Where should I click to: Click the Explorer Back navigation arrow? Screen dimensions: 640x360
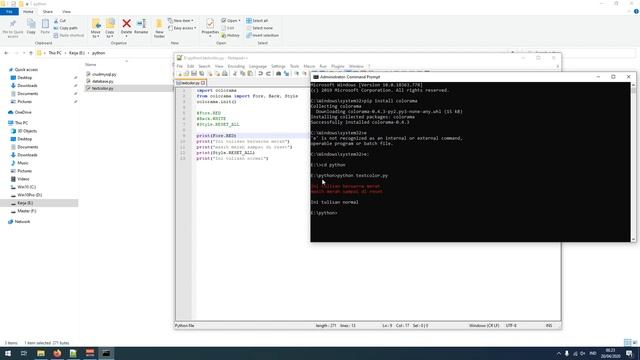click(x=6, y=53)
